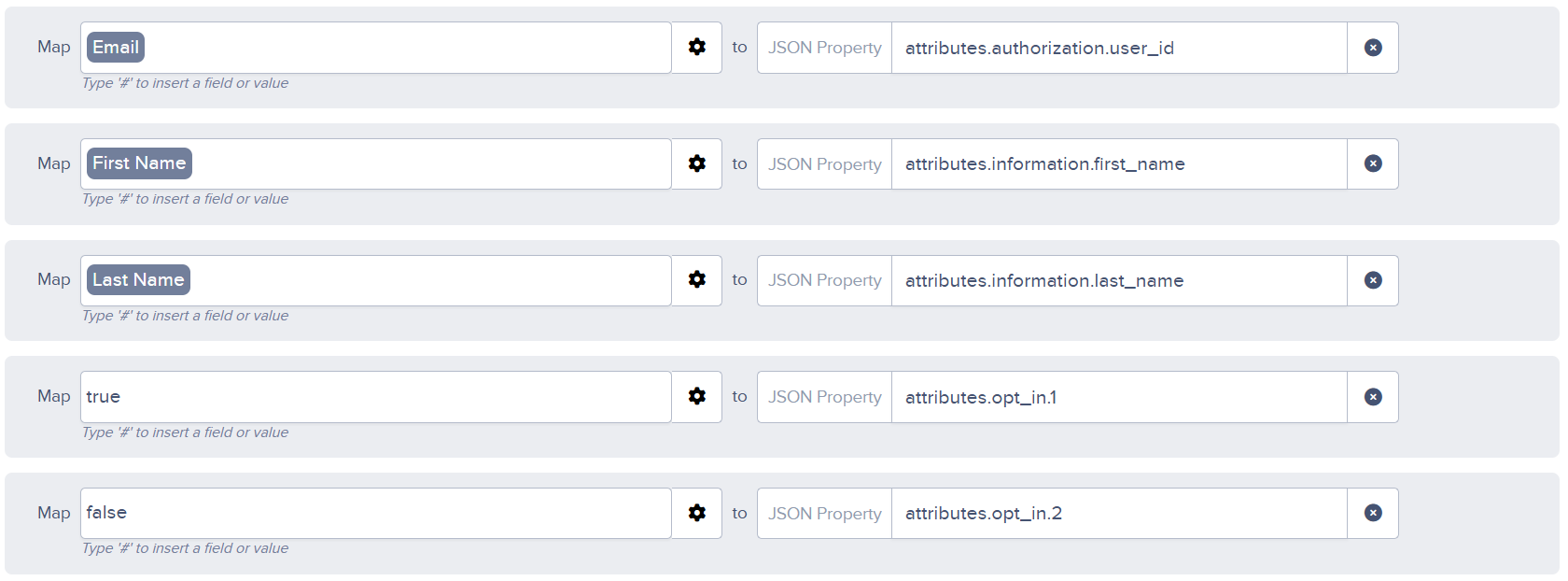Edit the attributes.authorization.user_id property field

click(1119, 48)
